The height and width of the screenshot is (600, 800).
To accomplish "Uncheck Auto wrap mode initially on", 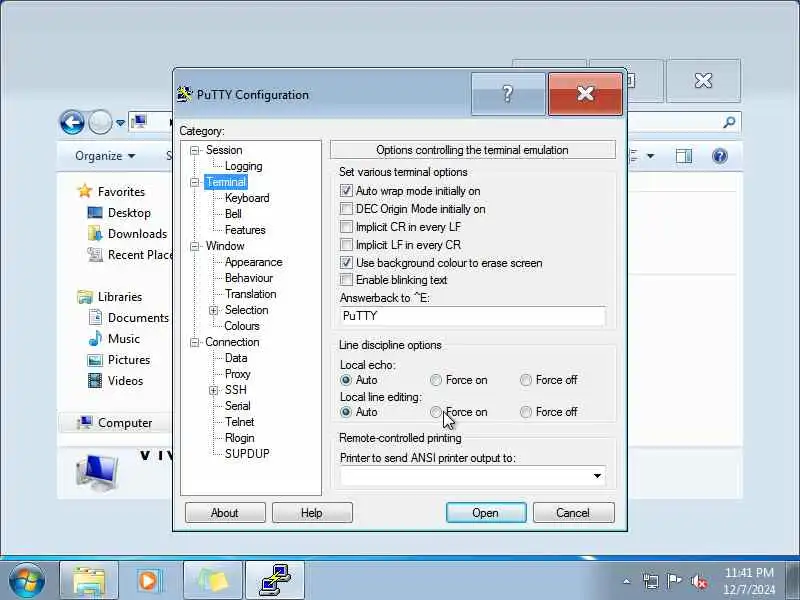I will tap(346, 191).
